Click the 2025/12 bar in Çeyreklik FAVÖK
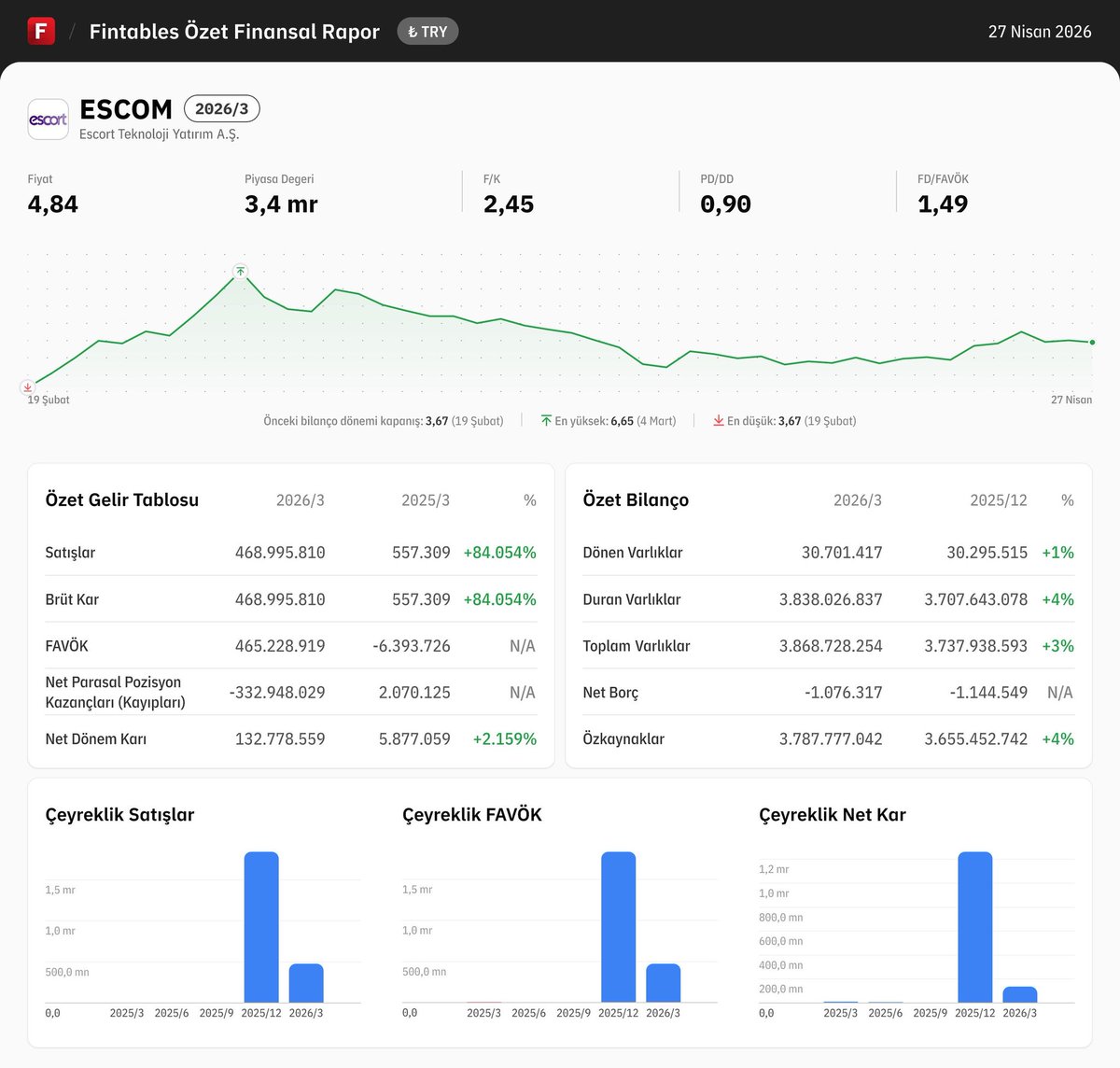 (619, 927)
